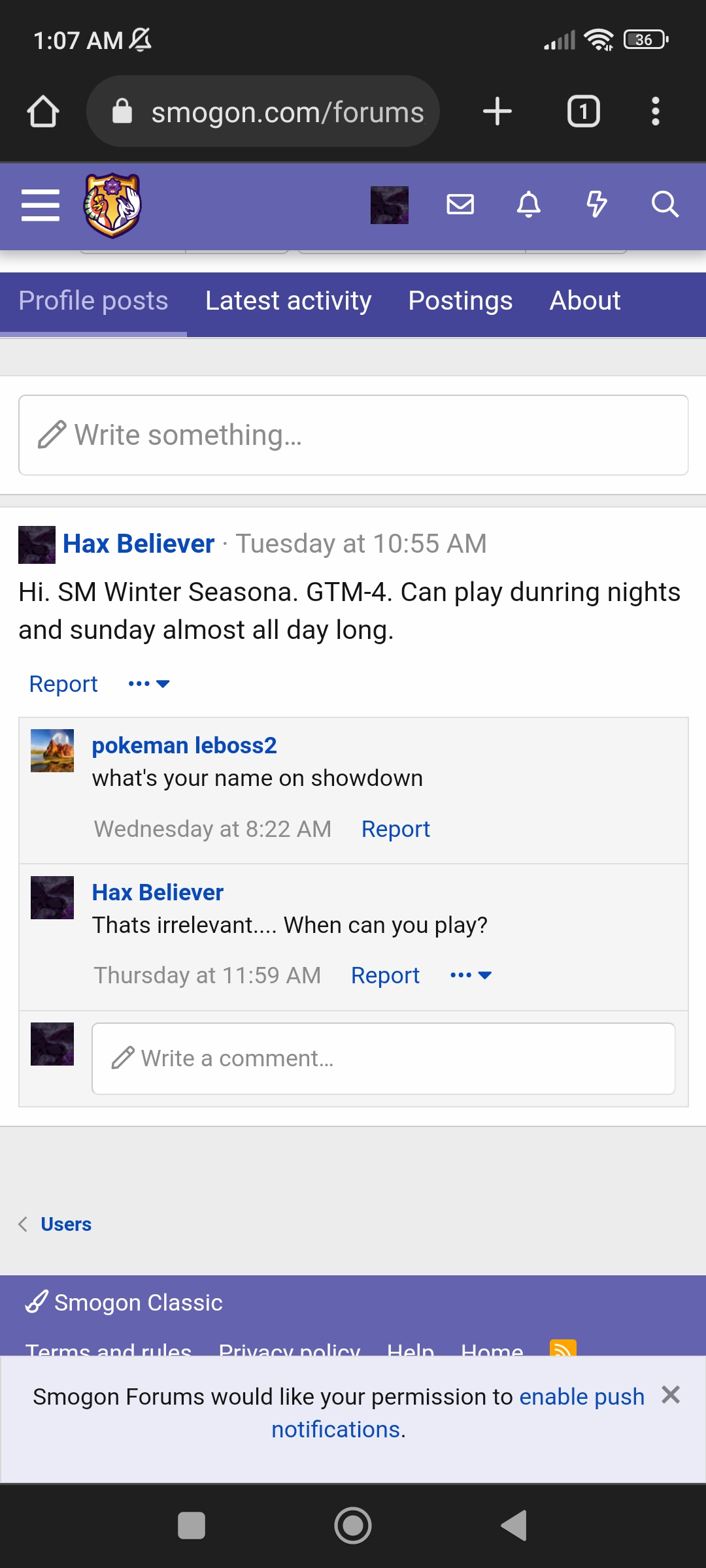Switch to the Postings tab
This screenshot has height=1568, width=706.
click(x=460, y=301)
